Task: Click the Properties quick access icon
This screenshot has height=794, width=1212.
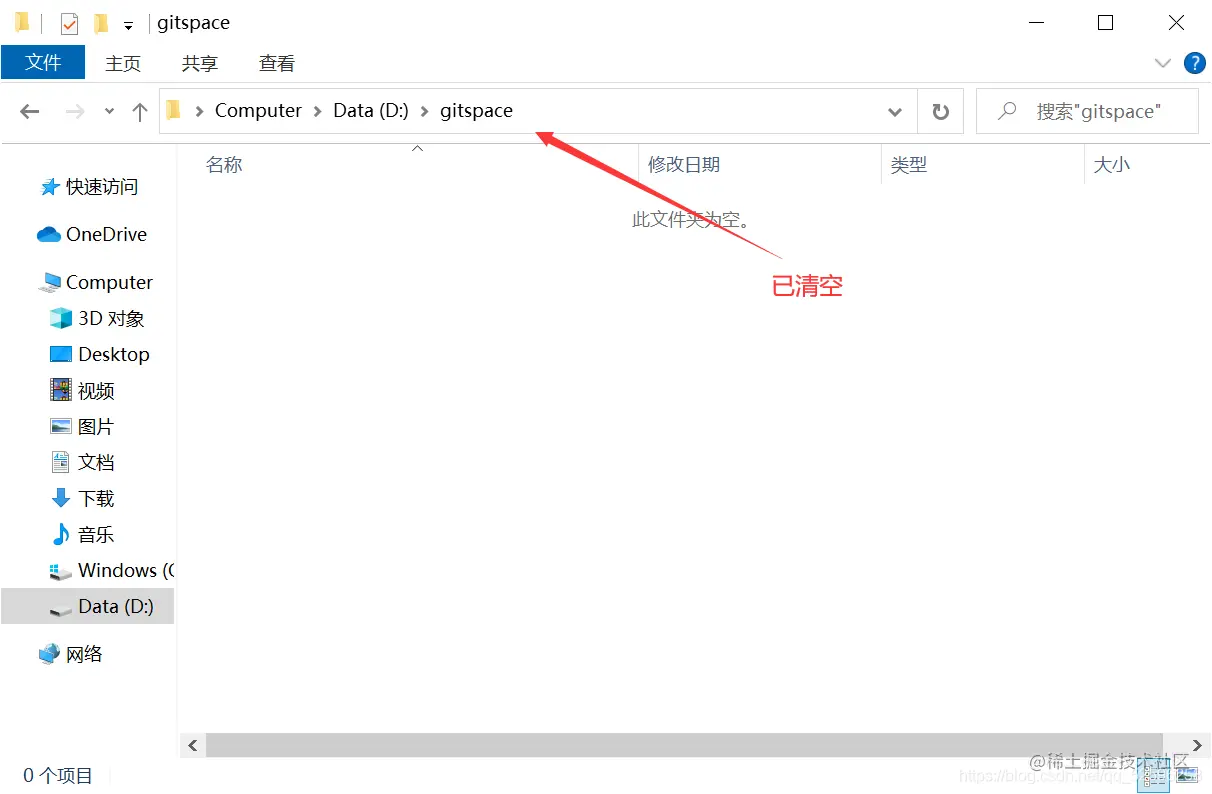Action: pos(69,23)
